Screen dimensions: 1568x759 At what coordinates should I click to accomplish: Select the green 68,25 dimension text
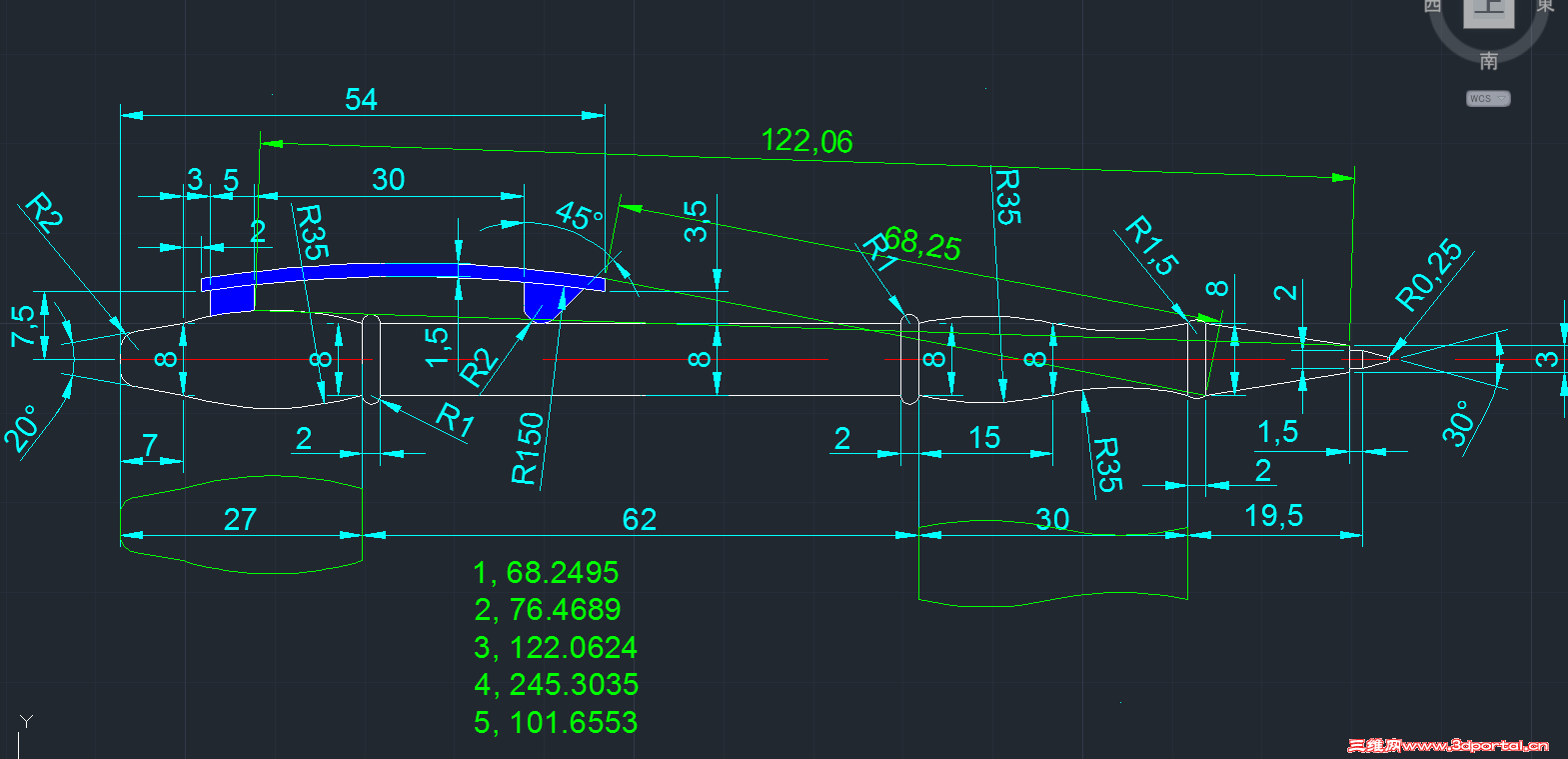coord(922,243)
